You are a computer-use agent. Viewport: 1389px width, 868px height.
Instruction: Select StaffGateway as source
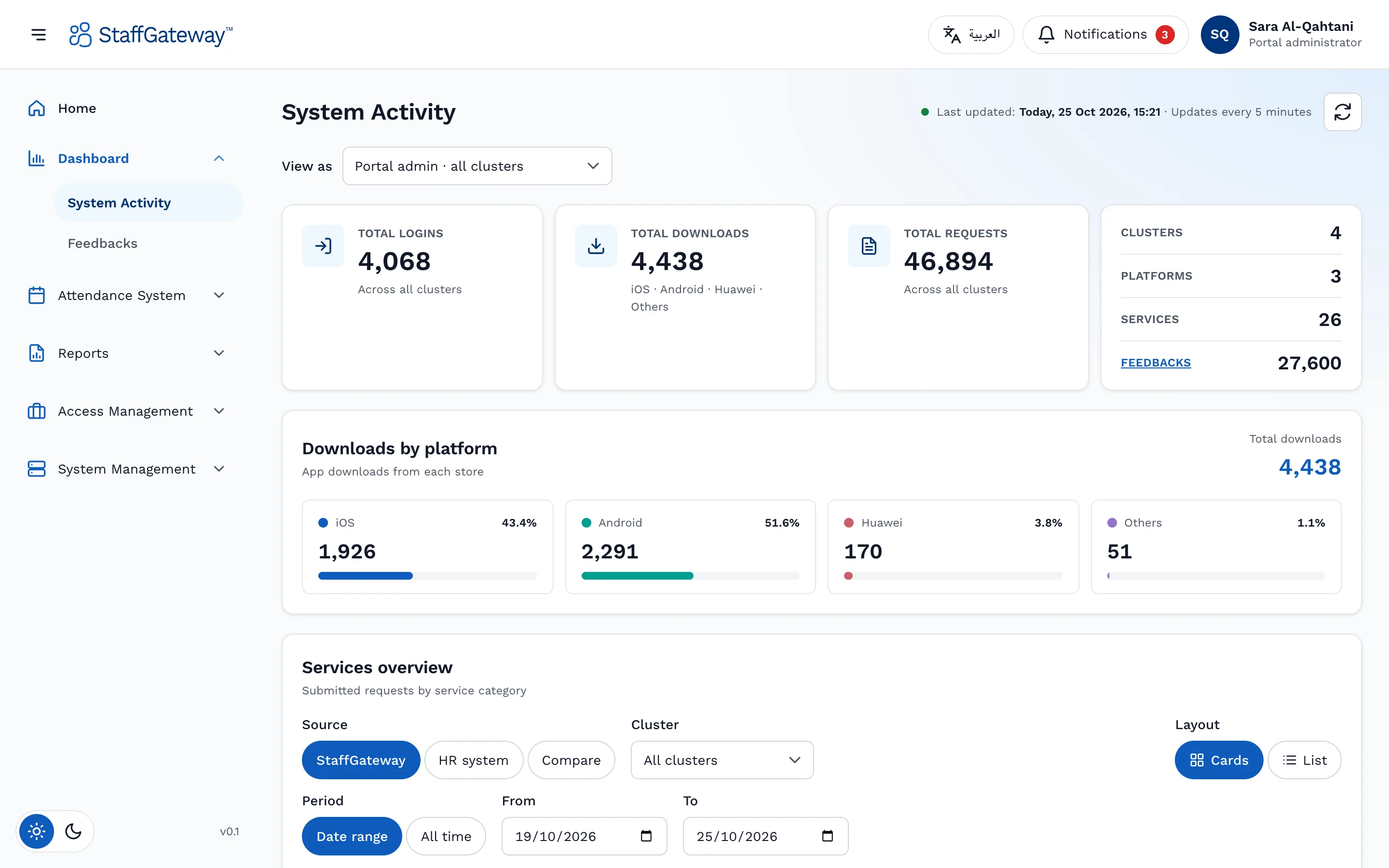tap(361, 759)
